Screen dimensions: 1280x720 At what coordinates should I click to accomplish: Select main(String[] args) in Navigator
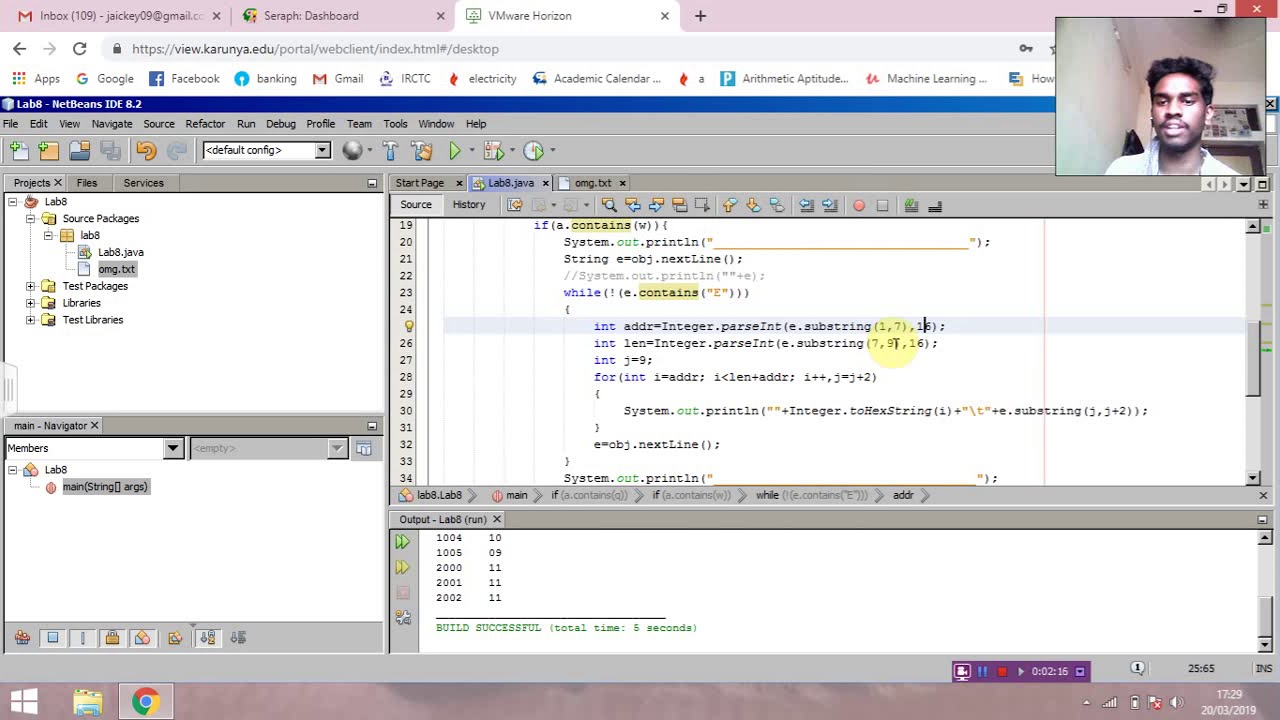pyautogui.click(x=105, y=487)
